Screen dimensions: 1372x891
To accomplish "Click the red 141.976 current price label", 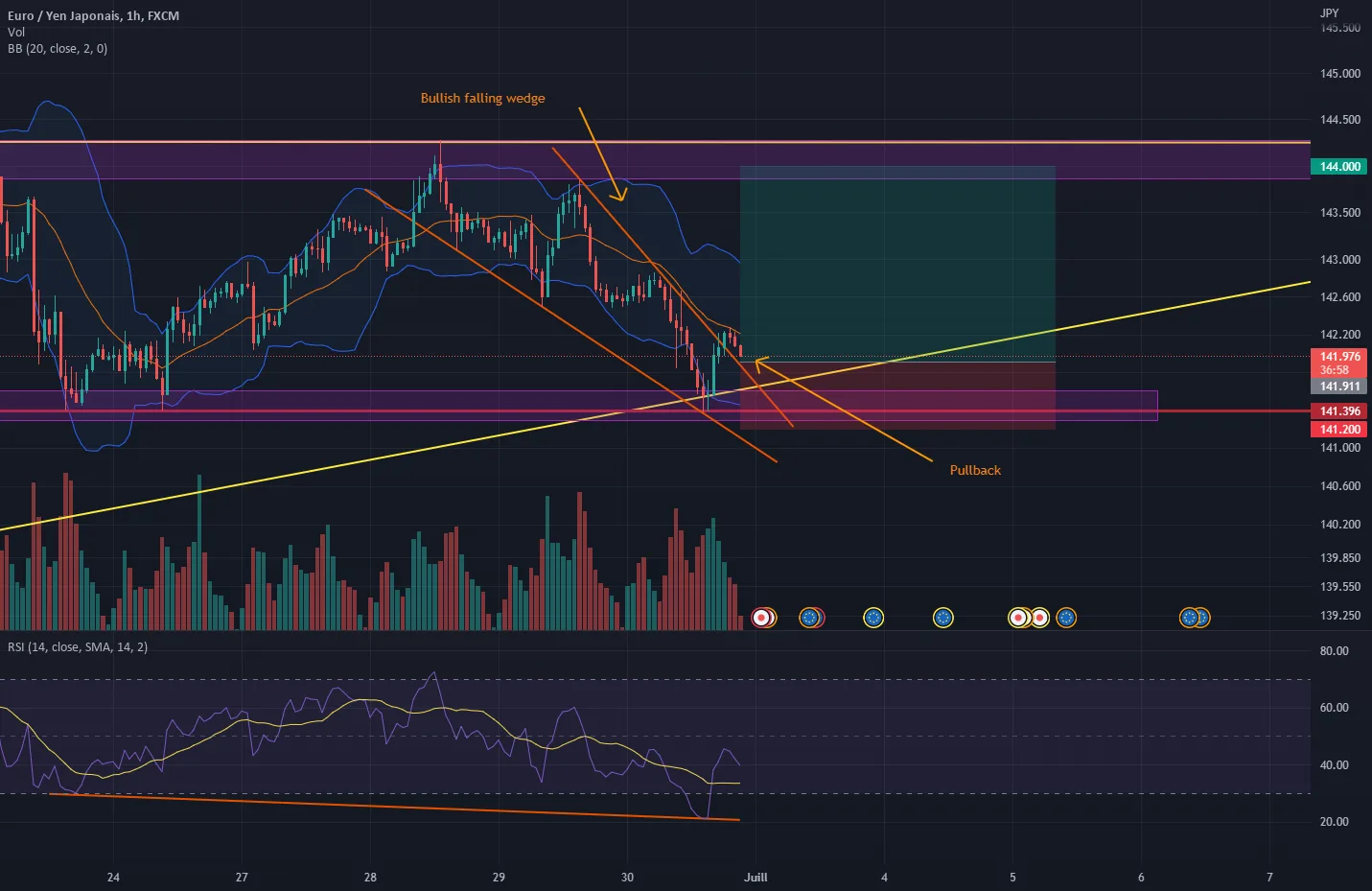I will point(1339,363).
